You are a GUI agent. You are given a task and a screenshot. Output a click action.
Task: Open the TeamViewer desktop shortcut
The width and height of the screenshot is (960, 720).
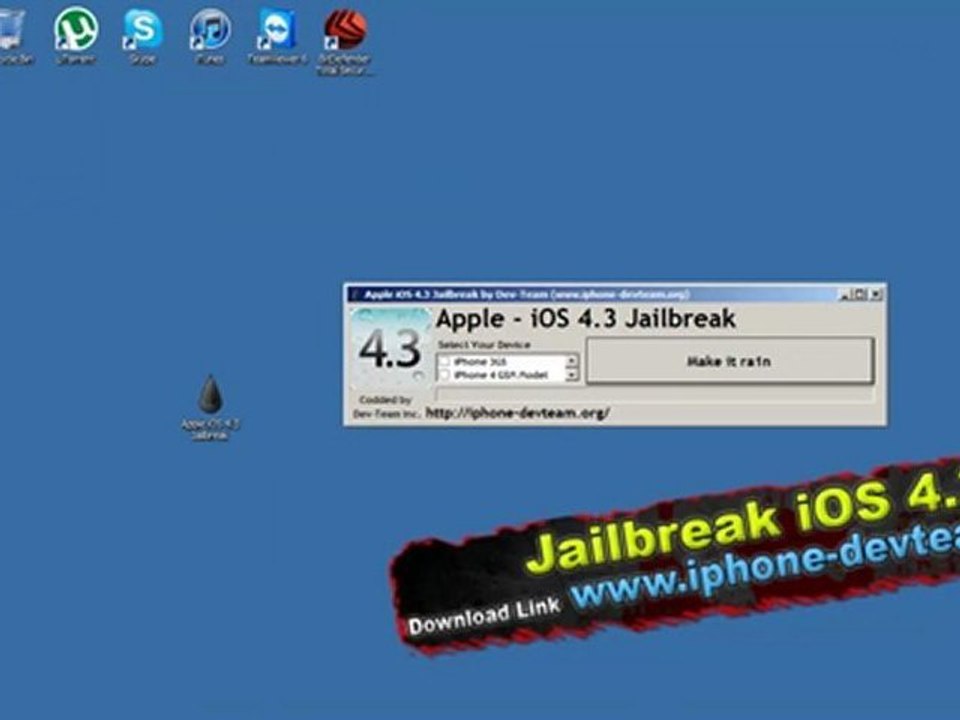click(x=277, y=34)
